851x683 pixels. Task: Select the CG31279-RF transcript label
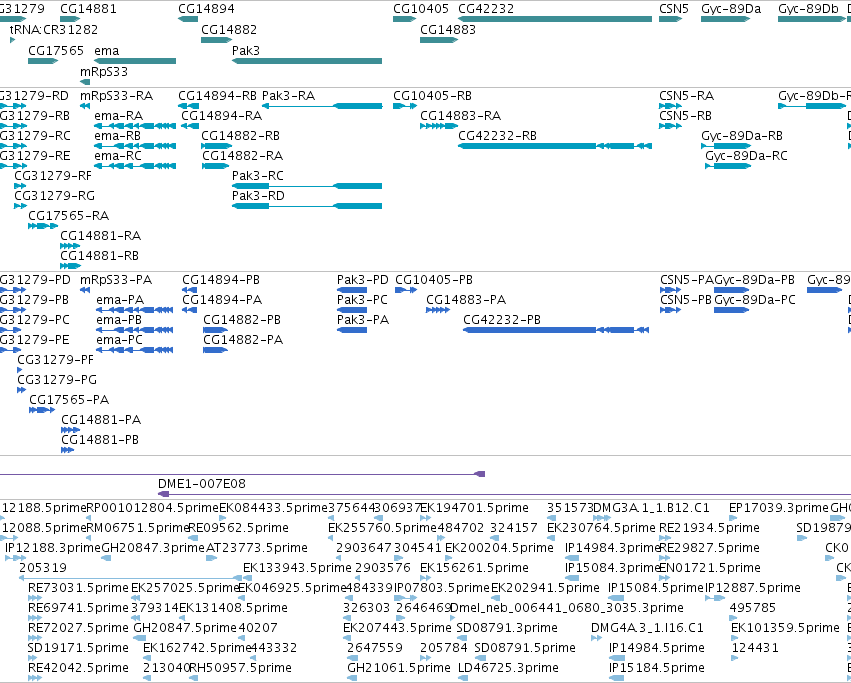(x=53, y=176)
